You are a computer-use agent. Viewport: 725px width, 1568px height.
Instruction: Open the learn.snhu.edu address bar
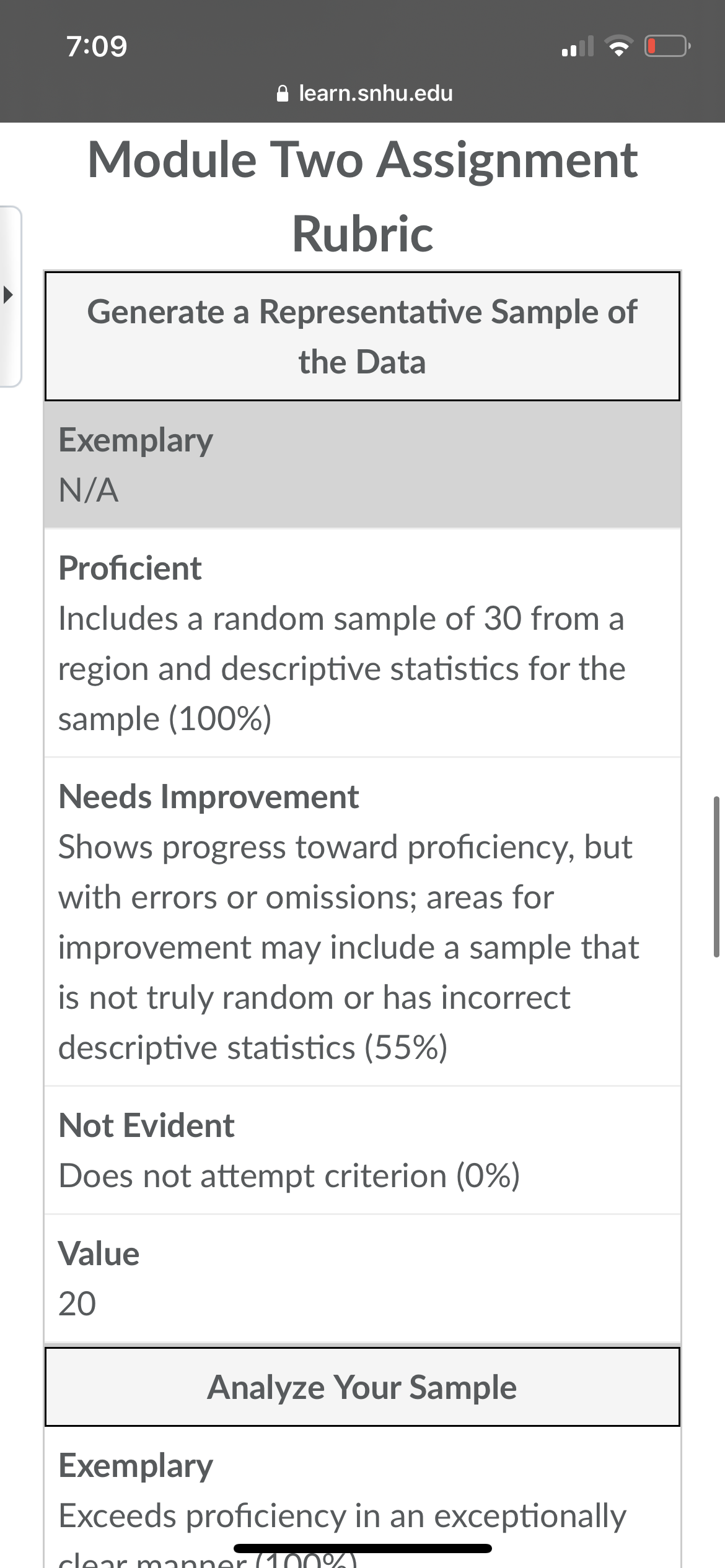click(x=364, y=94)
